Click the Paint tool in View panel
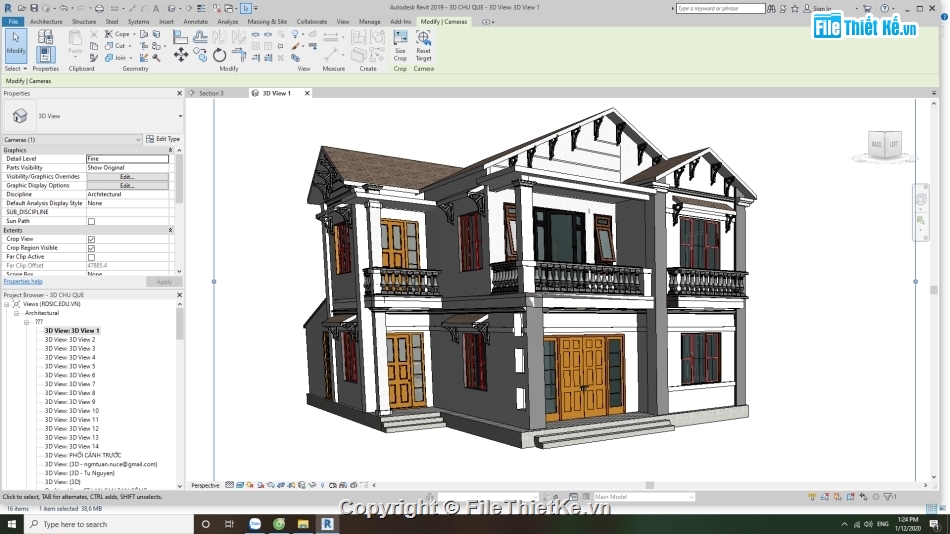 point(296,46)
